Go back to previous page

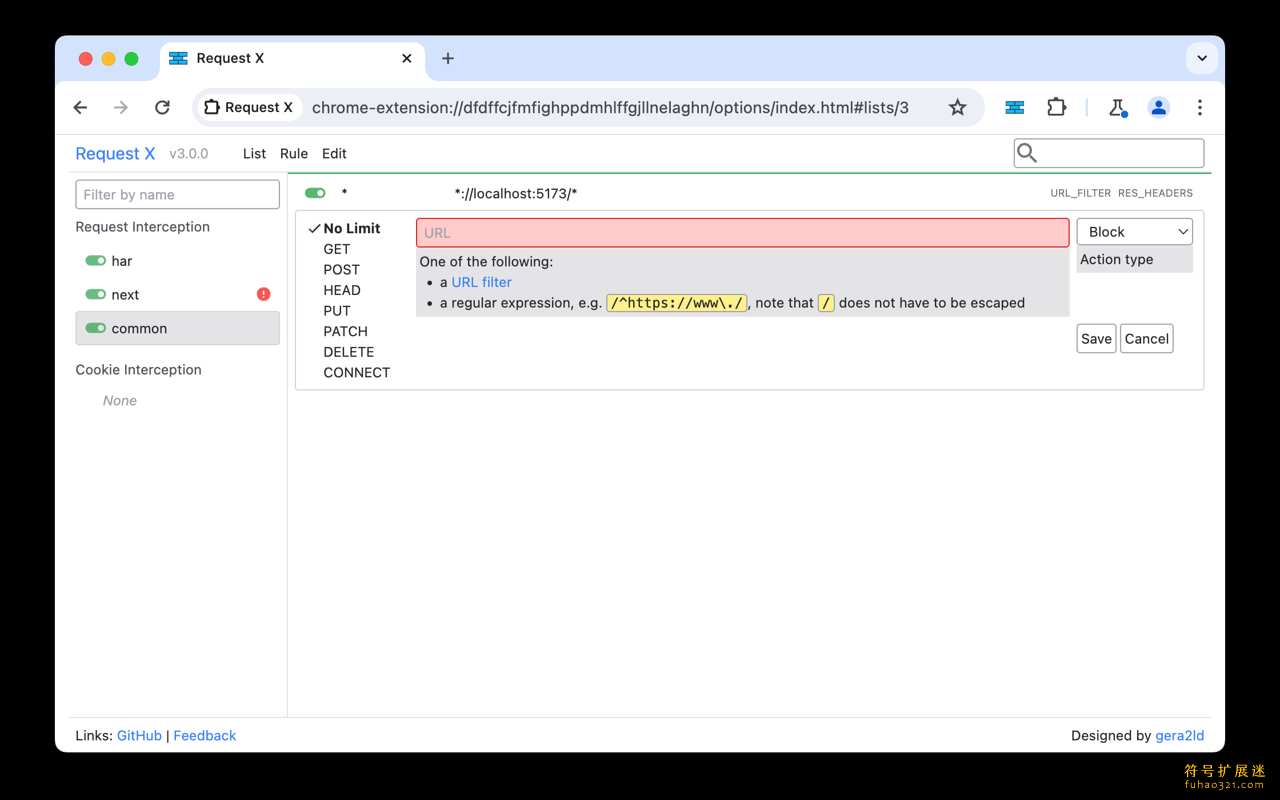(x=81, y=107)
